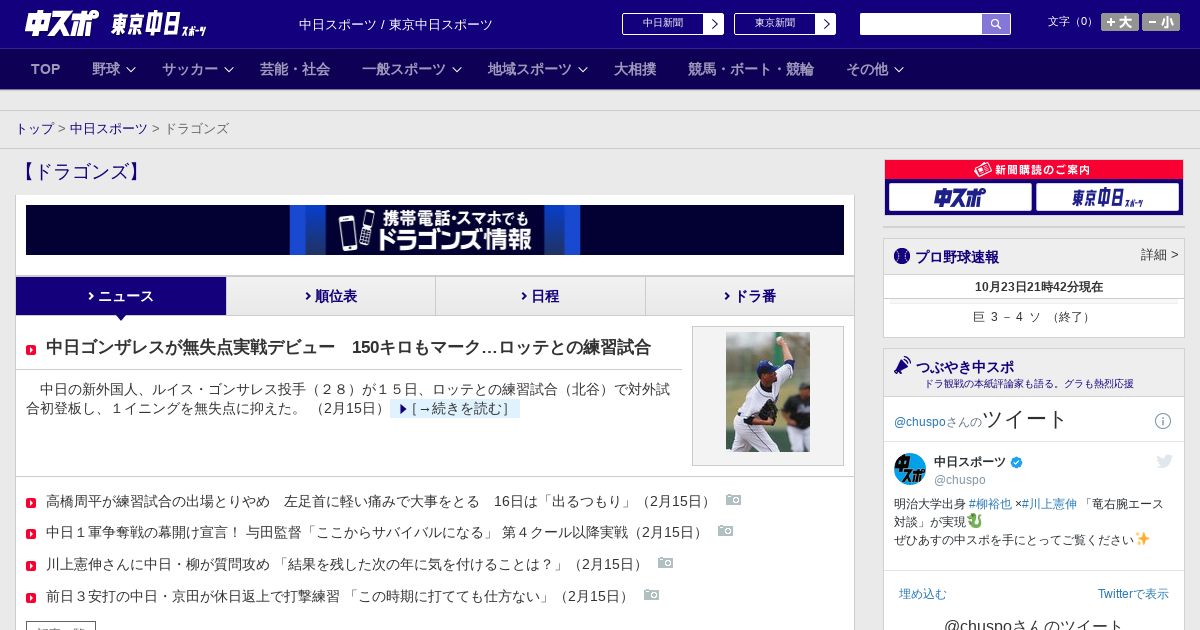
Task: Click the #川上憲伸 hashtag
Action: [x=1050, y=504]
